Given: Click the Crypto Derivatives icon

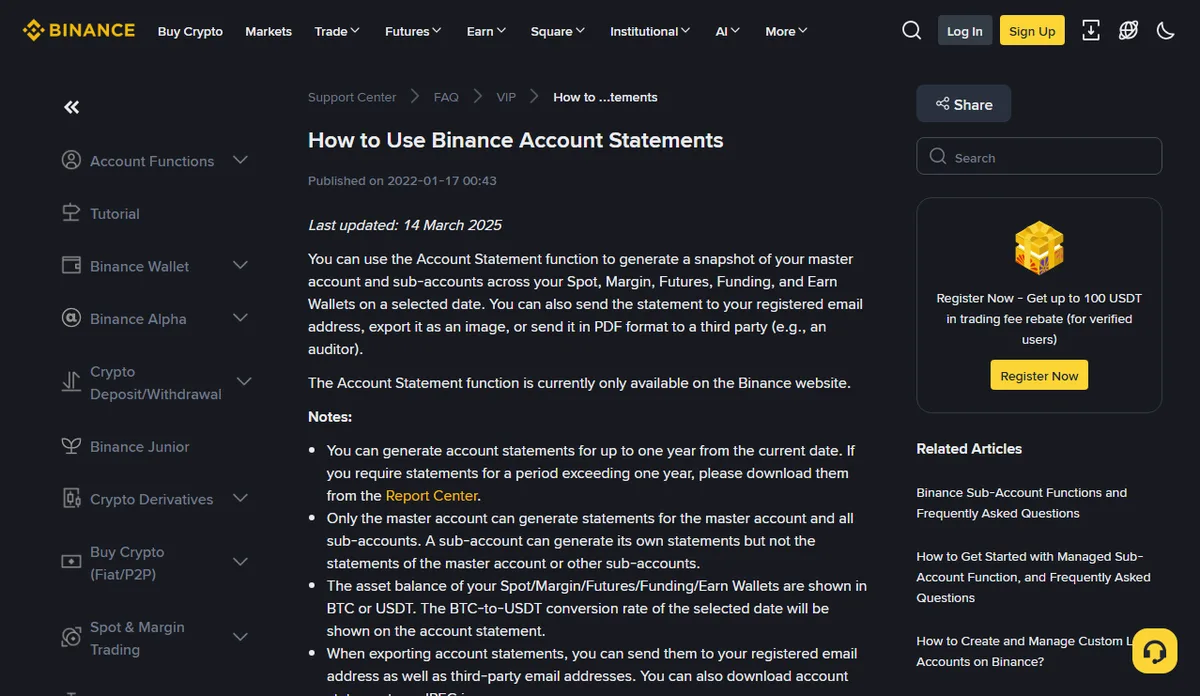Looking at the screenshot, I should (x=71, y=498).
